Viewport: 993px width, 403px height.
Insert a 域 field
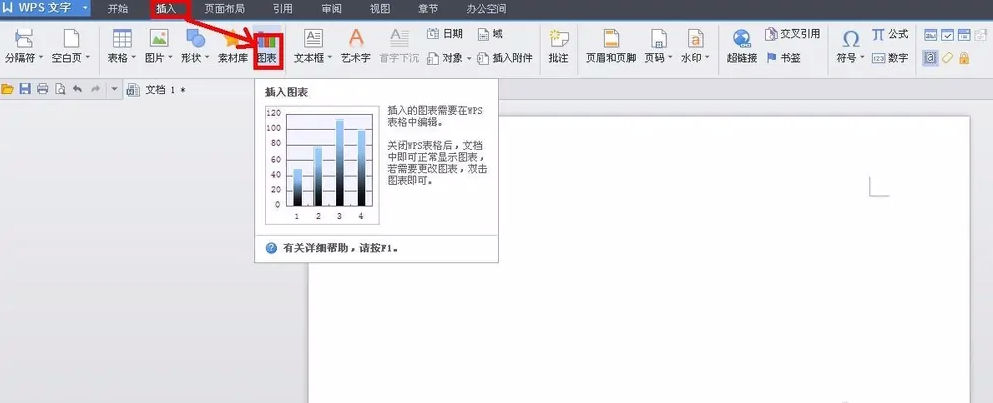(x=490, y=34)
